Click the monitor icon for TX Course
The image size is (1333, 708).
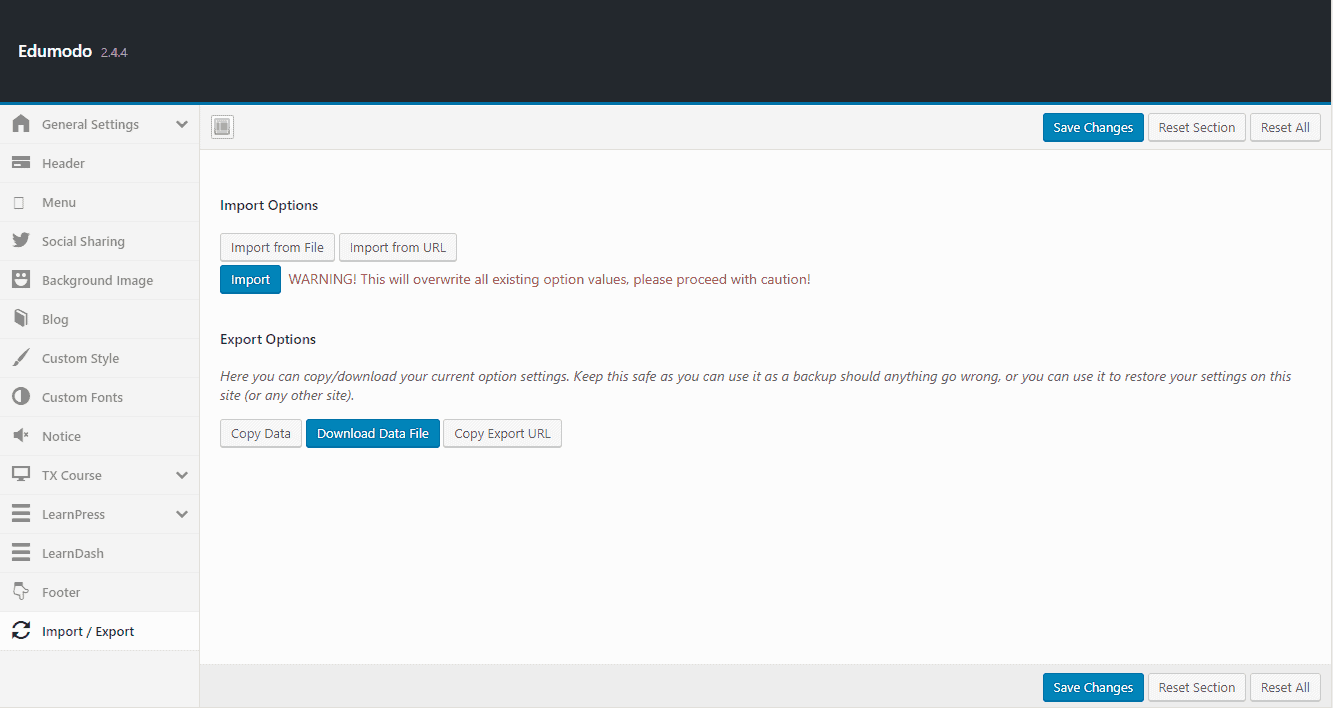coord(21,475)
